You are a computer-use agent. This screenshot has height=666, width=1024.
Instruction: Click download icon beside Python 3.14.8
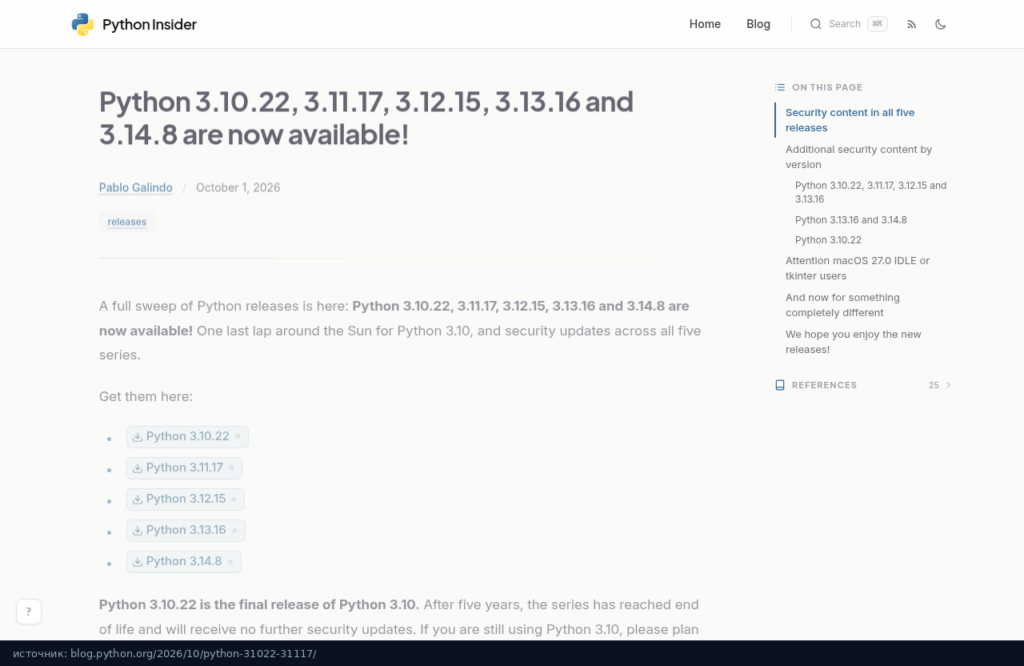[137, 562]
